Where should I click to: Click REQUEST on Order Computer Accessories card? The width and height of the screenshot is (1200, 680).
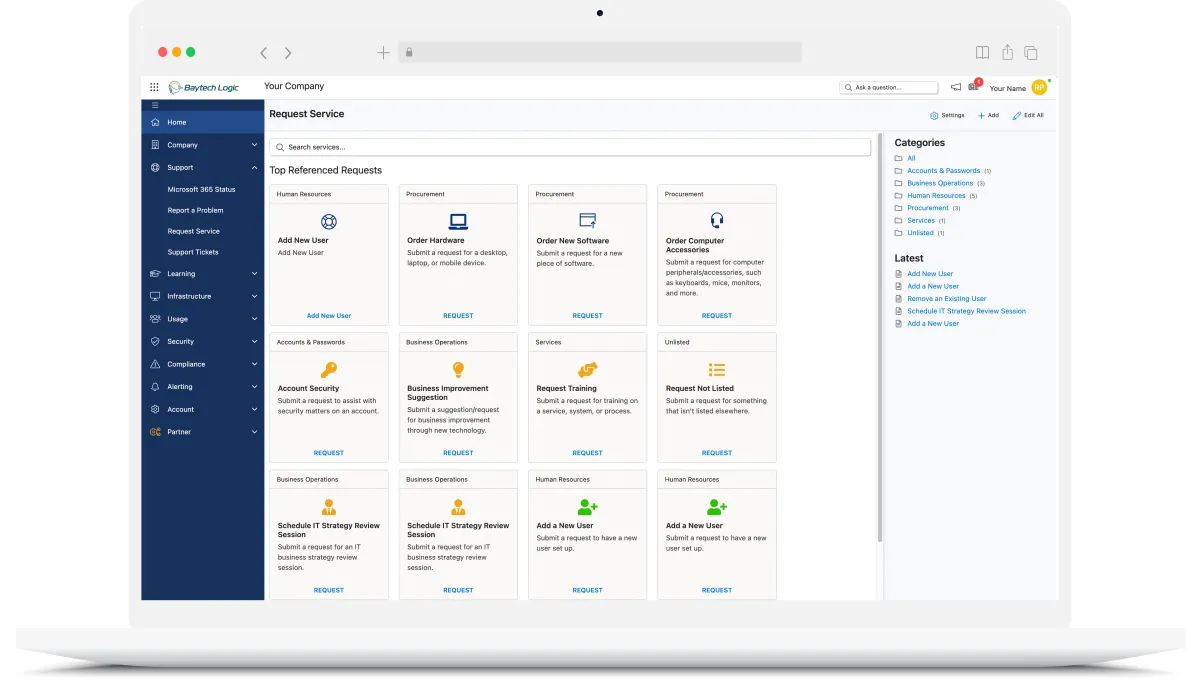(716, 316)
